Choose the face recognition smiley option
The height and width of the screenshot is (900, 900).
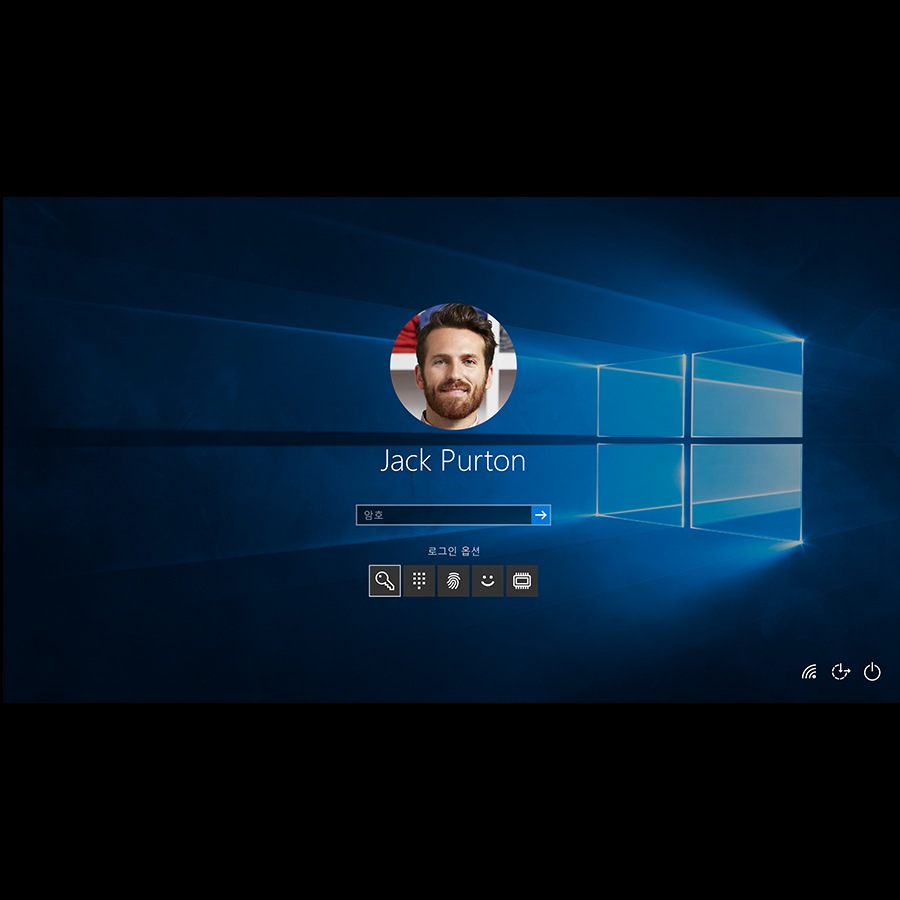(x=487, y=581)
